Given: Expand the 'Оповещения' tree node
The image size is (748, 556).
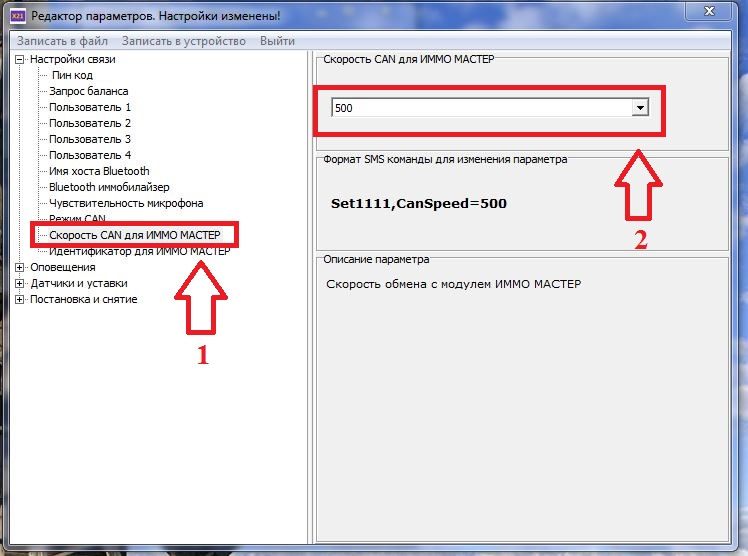Looking at the screenshot, I should [19, 268].
